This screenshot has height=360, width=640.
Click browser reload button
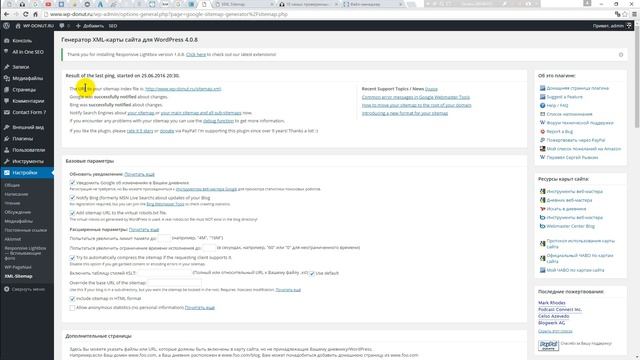click(x=26, y=14)
